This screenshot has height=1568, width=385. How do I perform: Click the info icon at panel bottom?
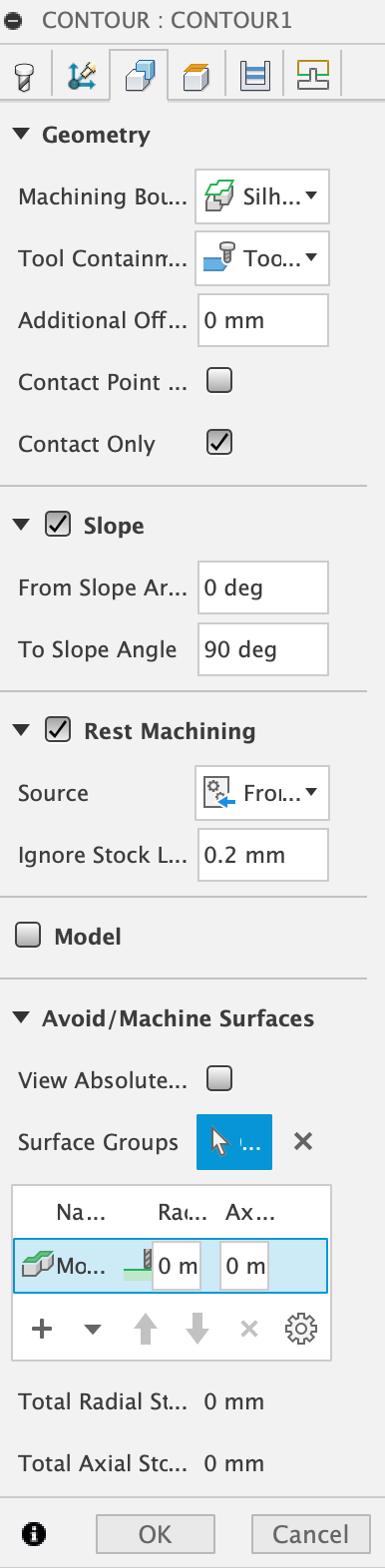(34, 1534)
